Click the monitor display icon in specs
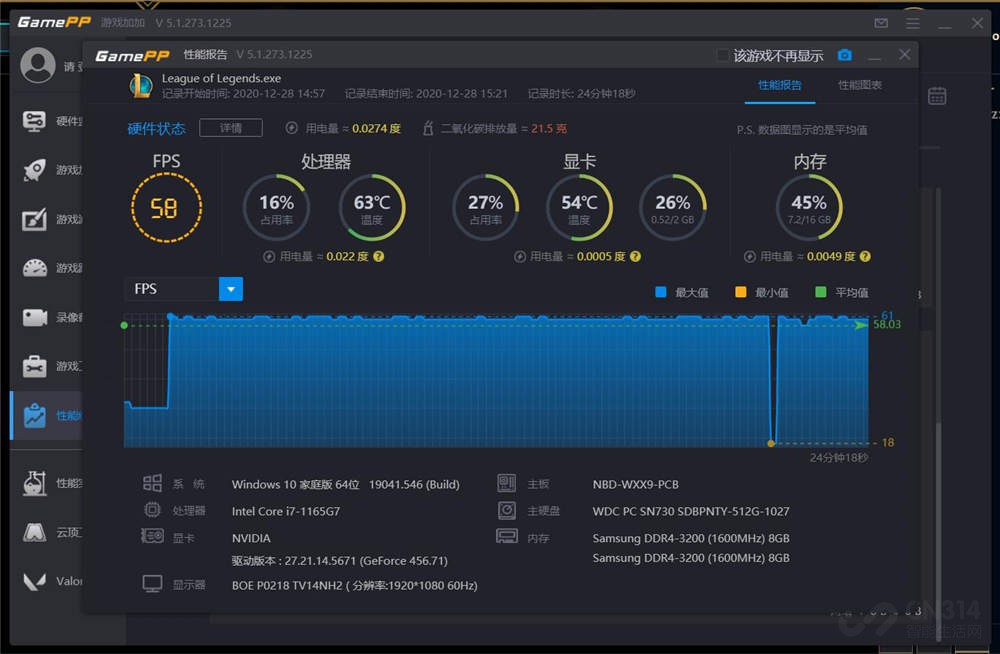 point(152,584)
